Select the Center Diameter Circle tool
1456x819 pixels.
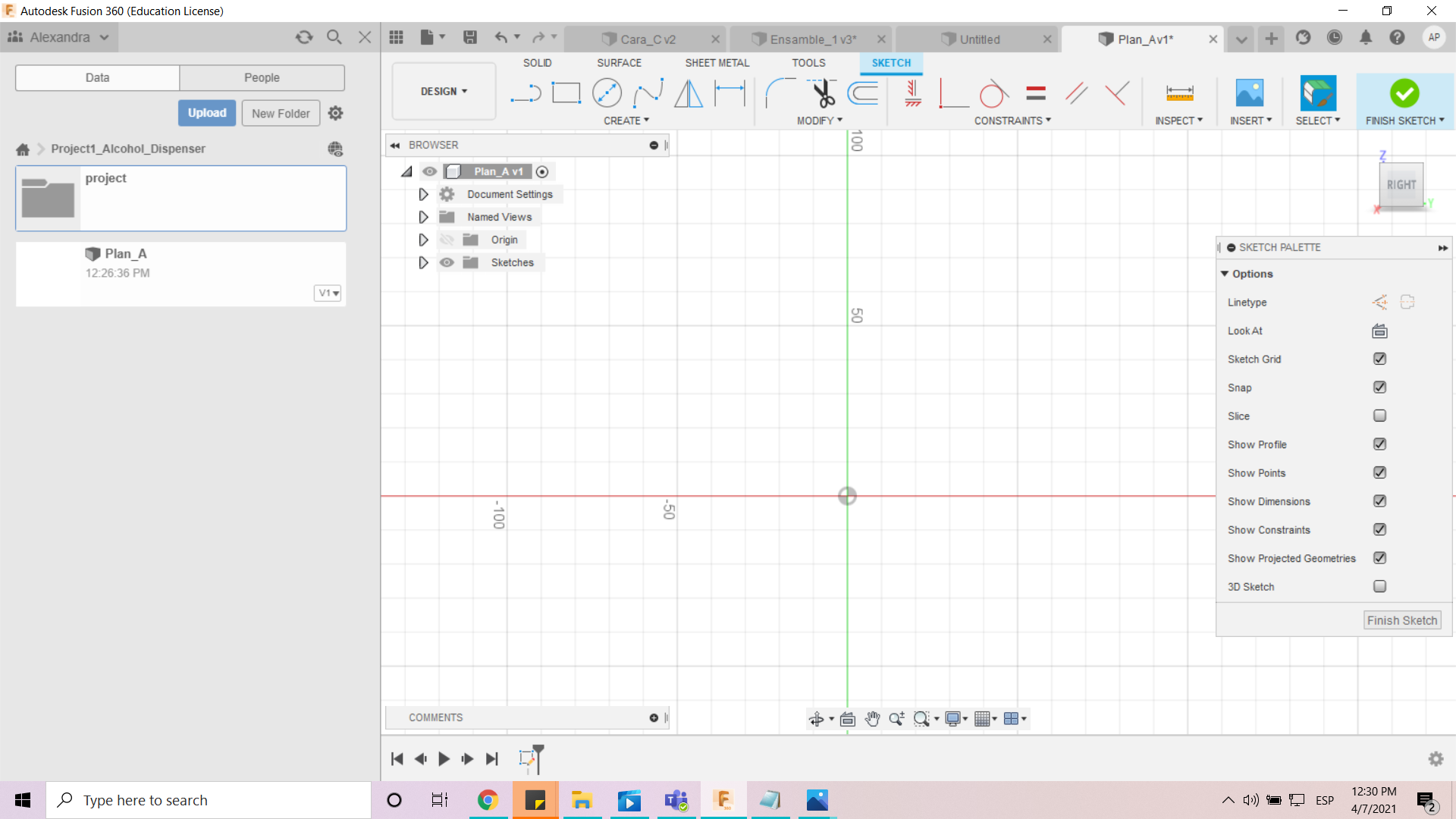607,93
